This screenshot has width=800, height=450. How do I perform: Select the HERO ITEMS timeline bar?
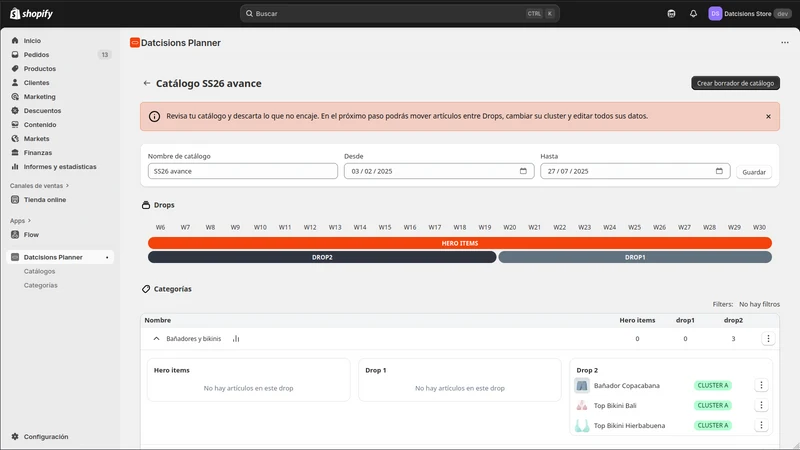tap(460, 243)
